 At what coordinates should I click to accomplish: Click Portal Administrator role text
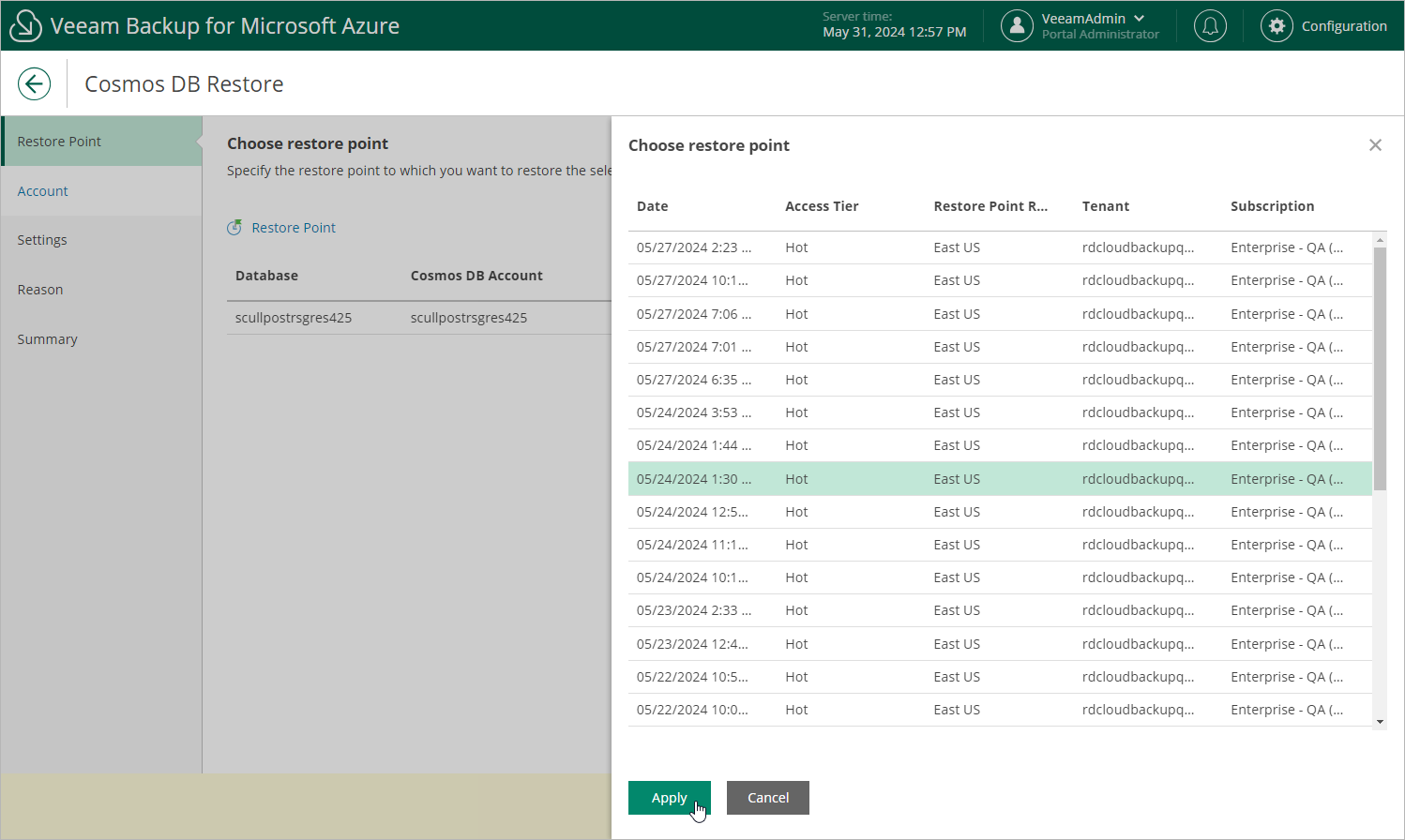point(1100,35)
